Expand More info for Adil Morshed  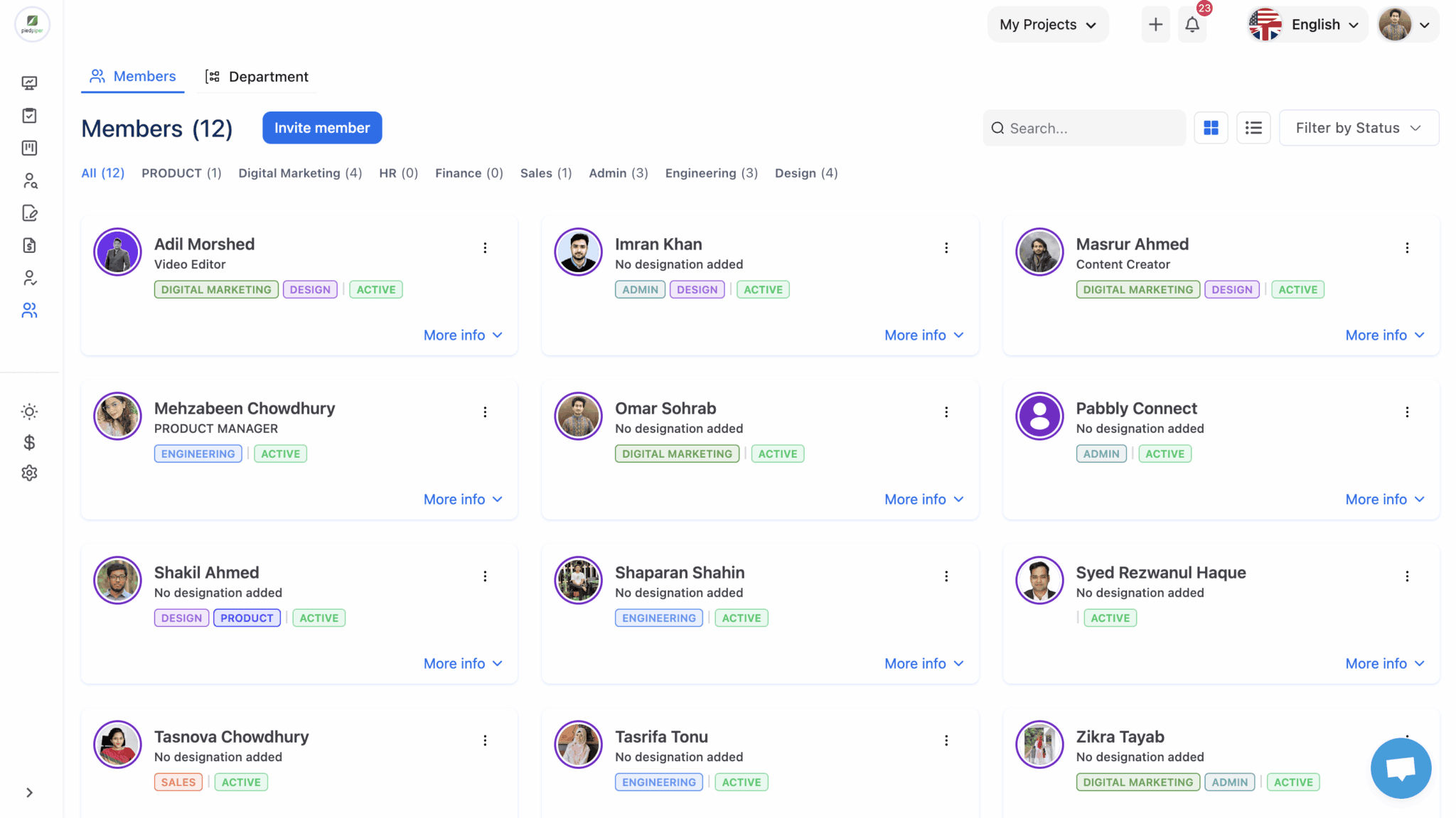(462, 335)
